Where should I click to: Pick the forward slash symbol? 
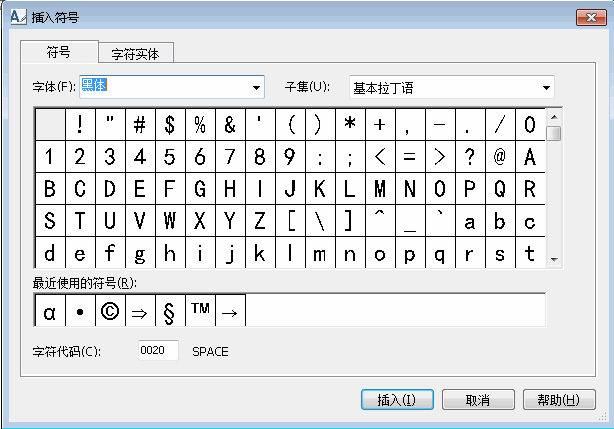(x=500, y=124)
